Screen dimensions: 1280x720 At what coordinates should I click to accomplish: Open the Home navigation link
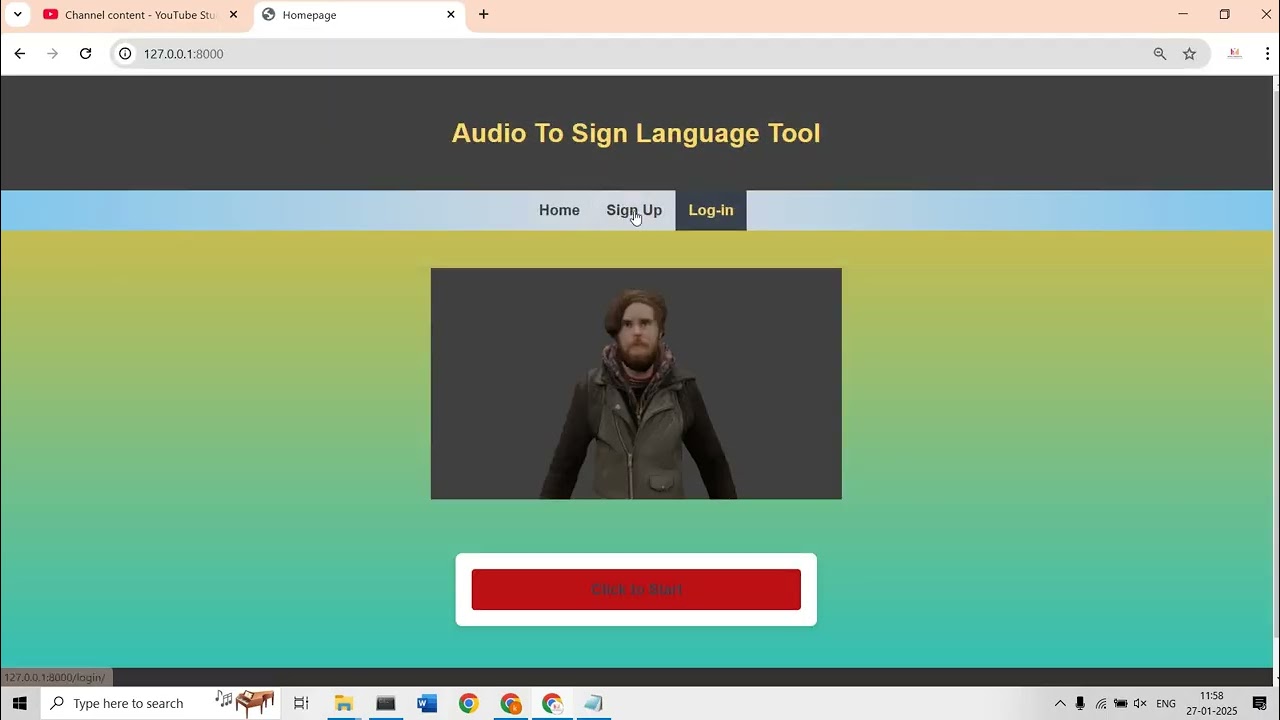tap(559, 210)
